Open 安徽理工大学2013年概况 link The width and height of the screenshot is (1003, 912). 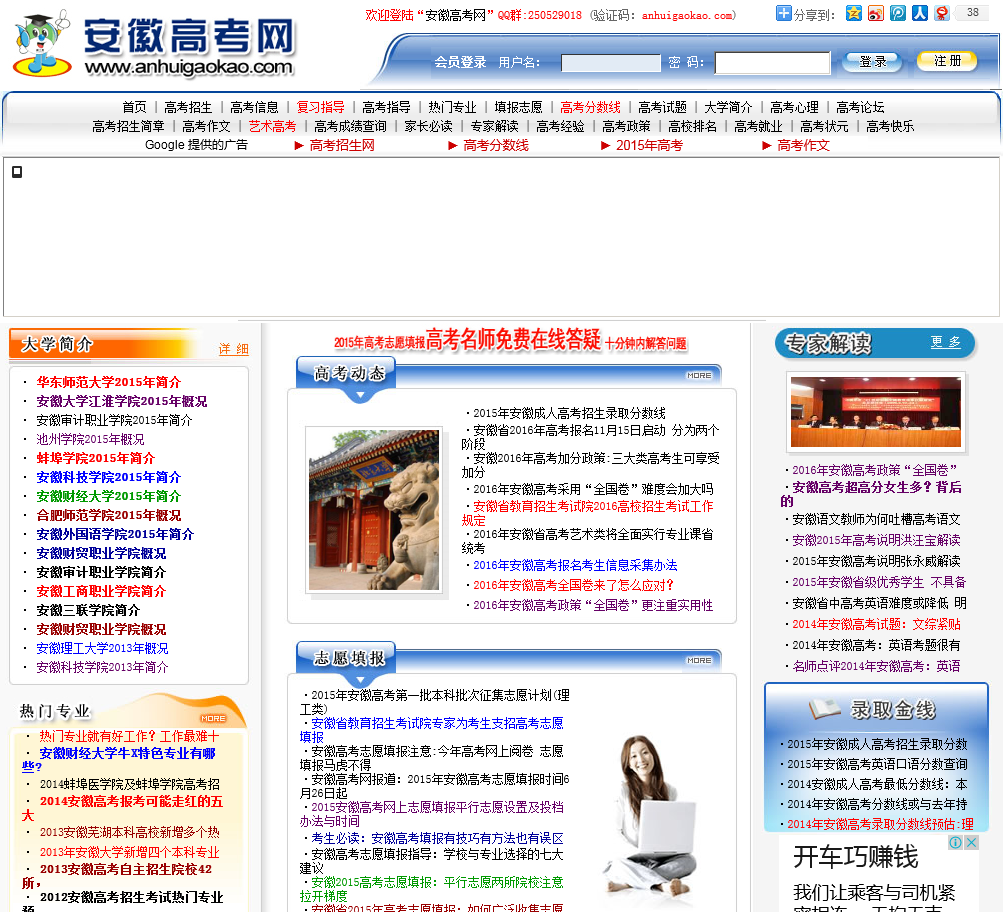pos(102,648)
